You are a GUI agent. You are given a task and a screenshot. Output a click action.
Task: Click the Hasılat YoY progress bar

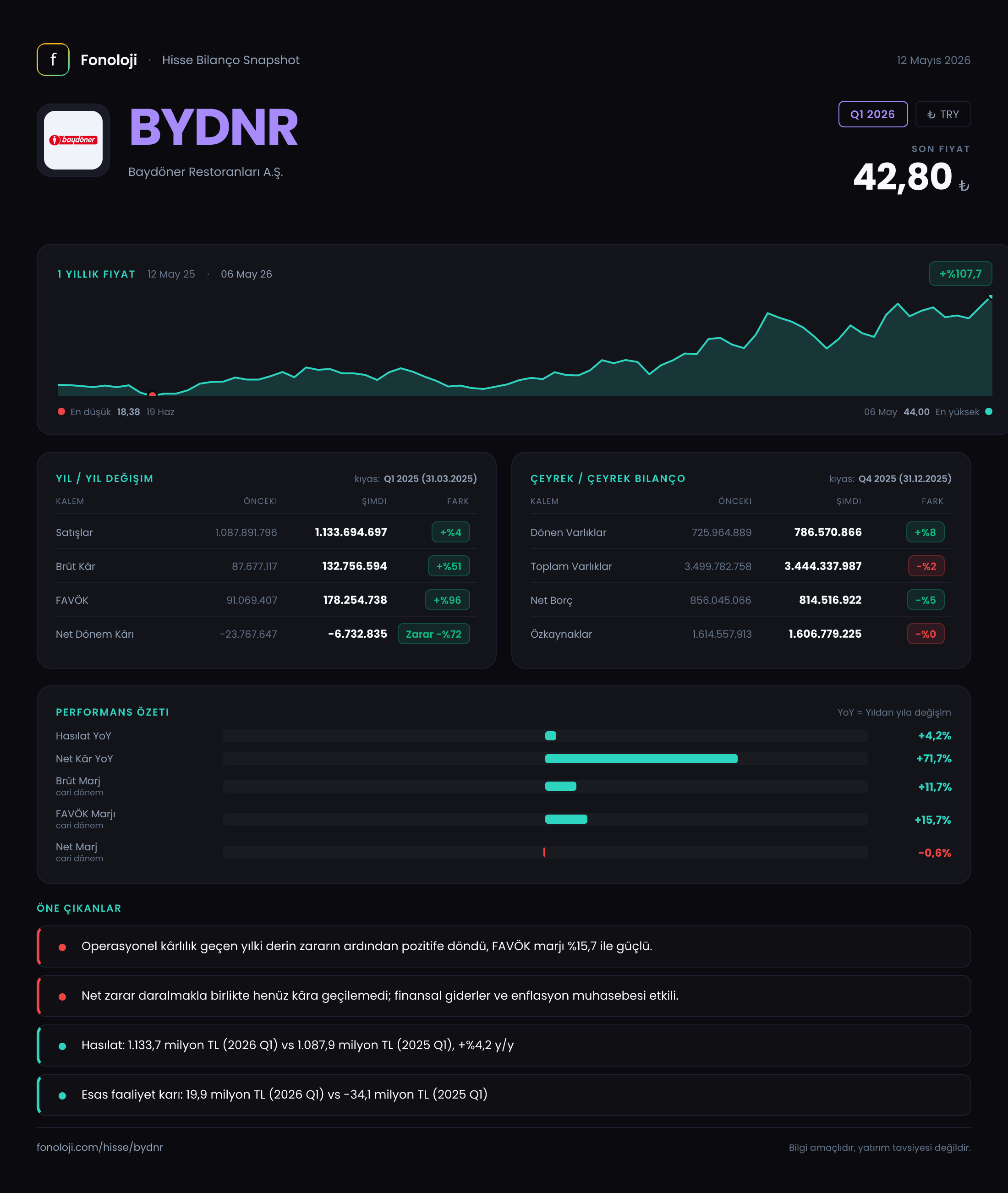[x=545, y=735]
